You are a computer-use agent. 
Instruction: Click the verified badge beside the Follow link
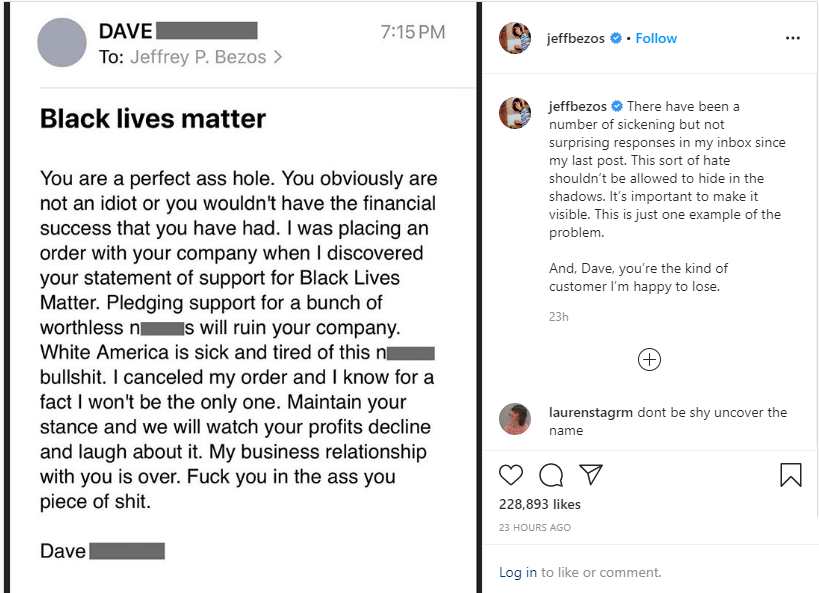click(x=616, y=38)
